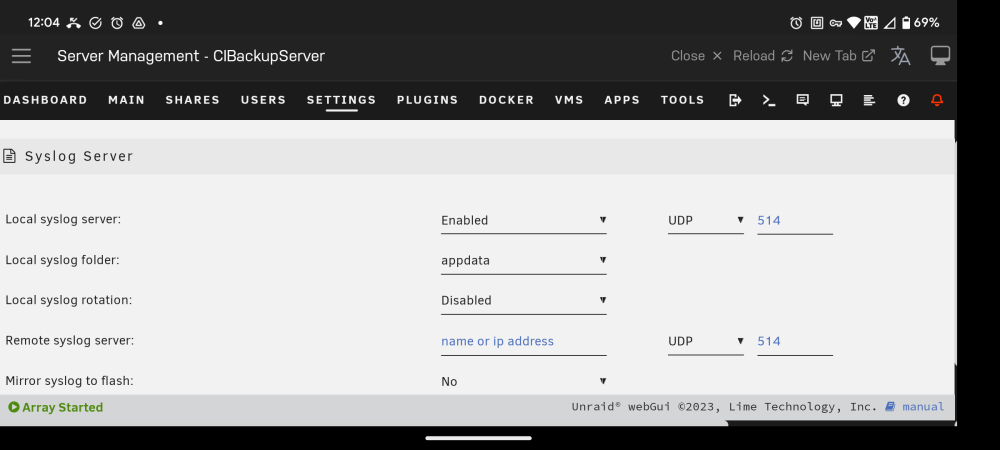Switch to the VMs tab
The width and height of the screenshot is (1000, 450).
point(569,100)
